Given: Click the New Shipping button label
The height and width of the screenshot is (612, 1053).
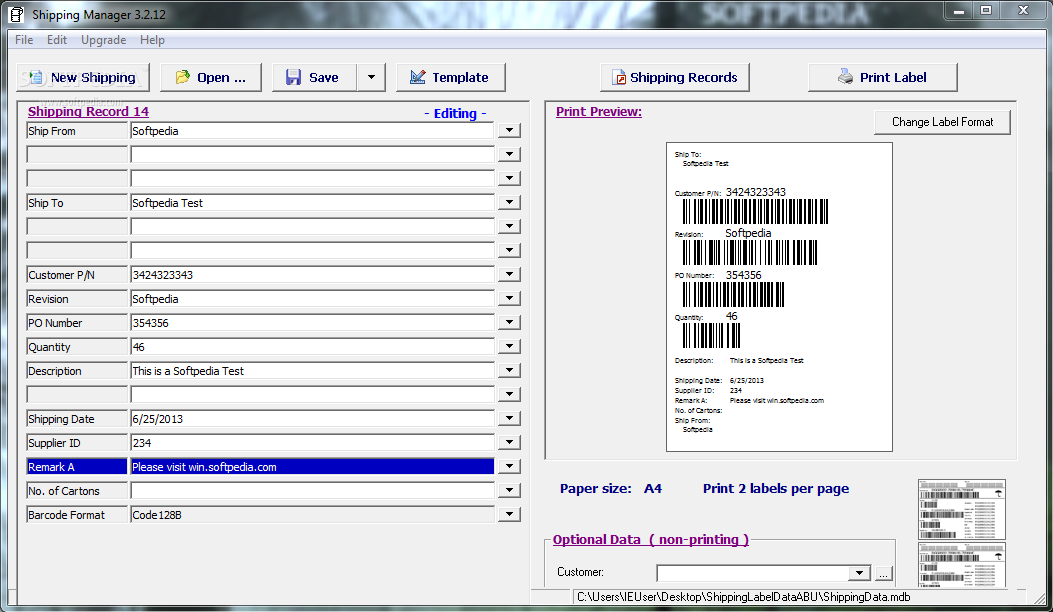Looking at the screenshot, I should (93, 77).
